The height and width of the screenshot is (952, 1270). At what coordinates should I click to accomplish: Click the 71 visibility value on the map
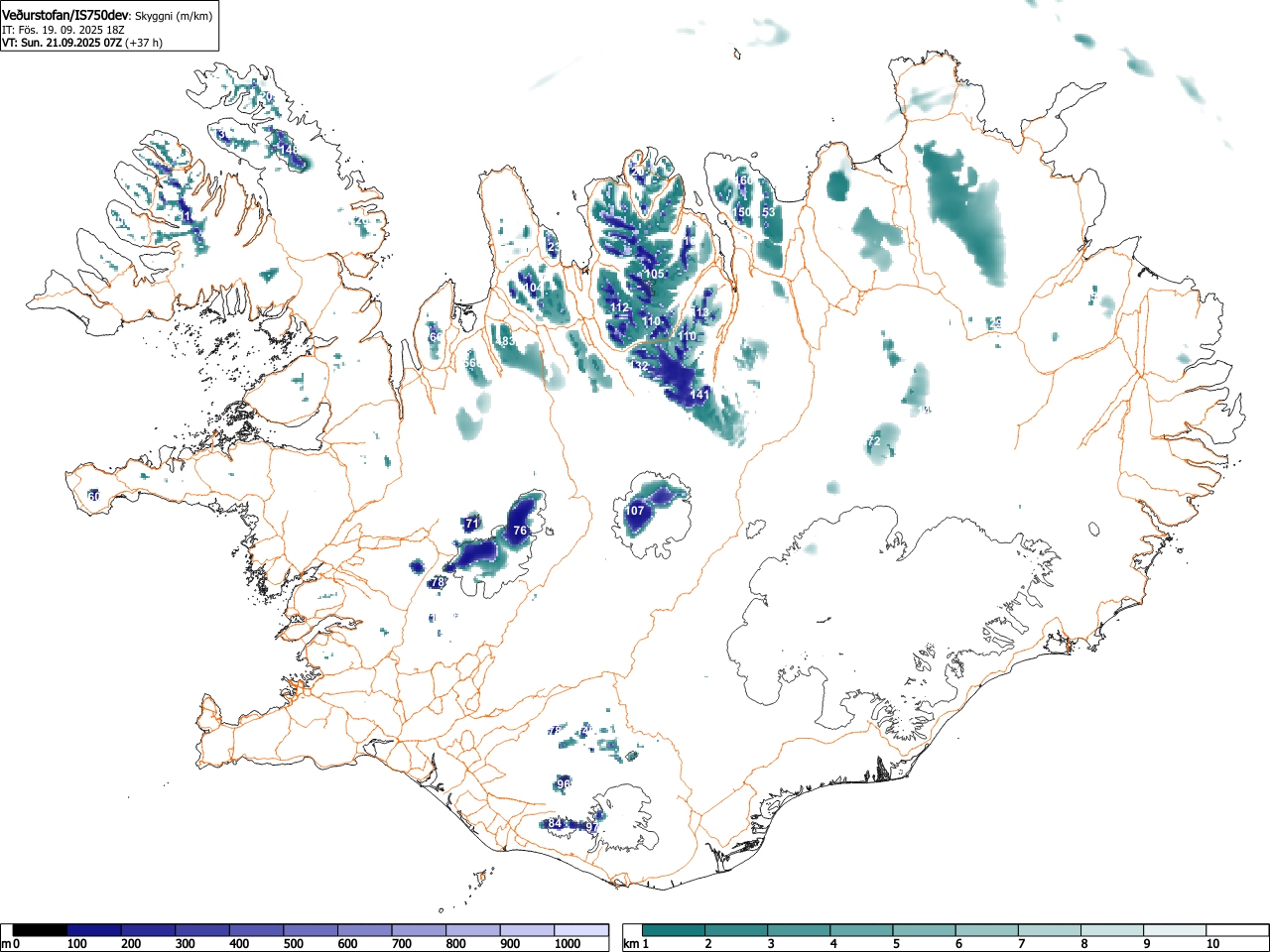tap(472, 524)
